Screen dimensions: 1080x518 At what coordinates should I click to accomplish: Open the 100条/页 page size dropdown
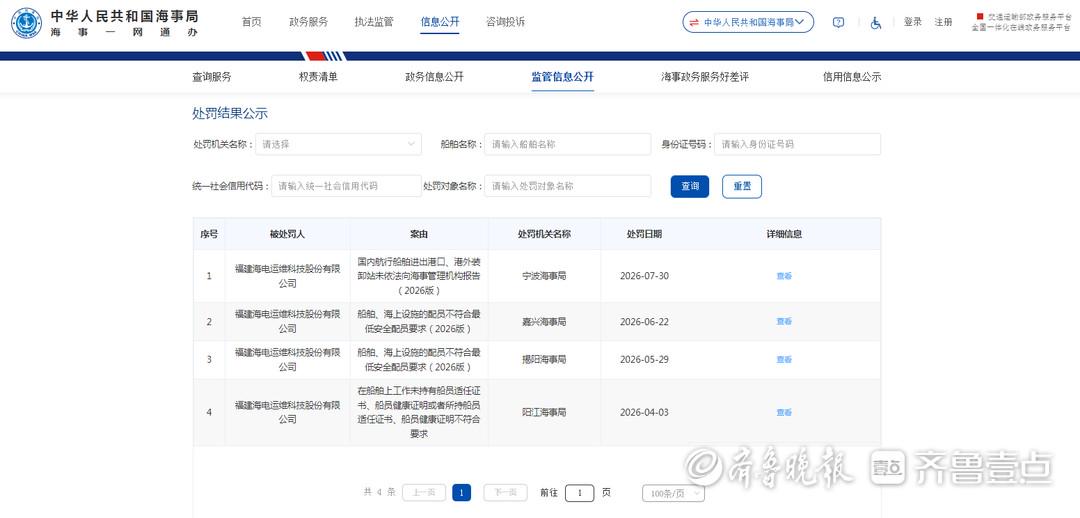pyautogui.click(x=674, y=493)
